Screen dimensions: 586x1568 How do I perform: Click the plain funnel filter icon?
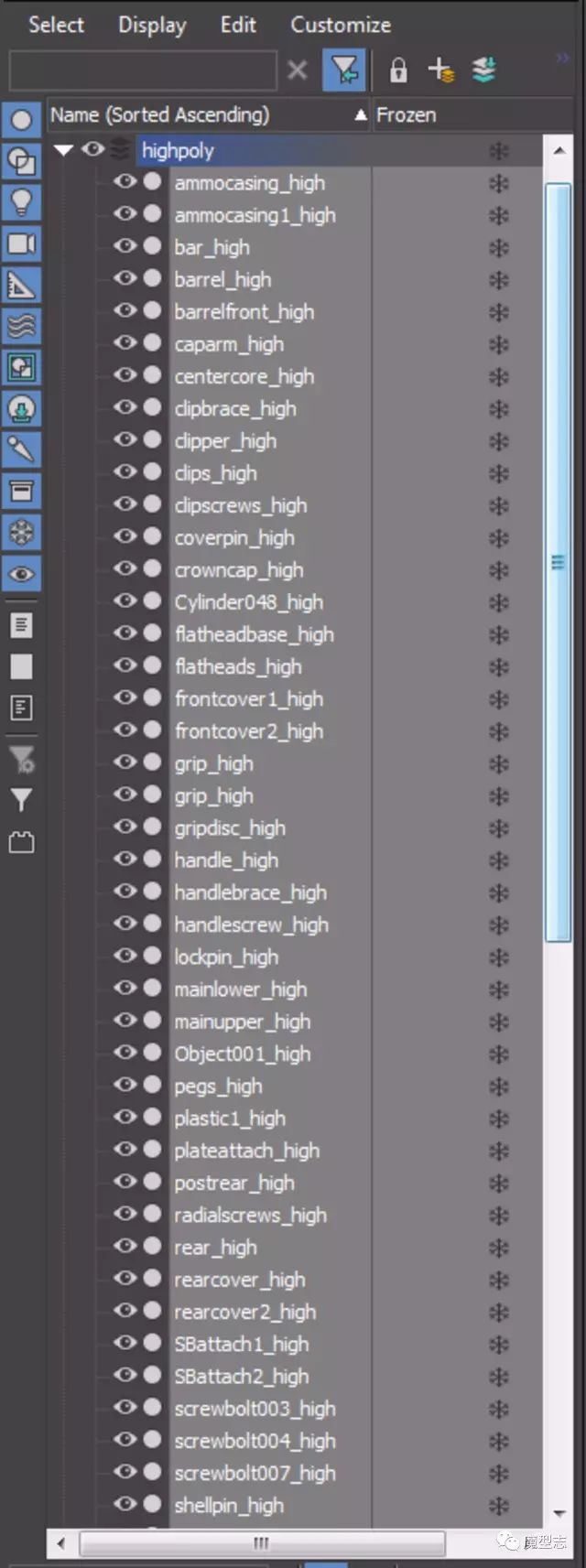click(21, 800)
